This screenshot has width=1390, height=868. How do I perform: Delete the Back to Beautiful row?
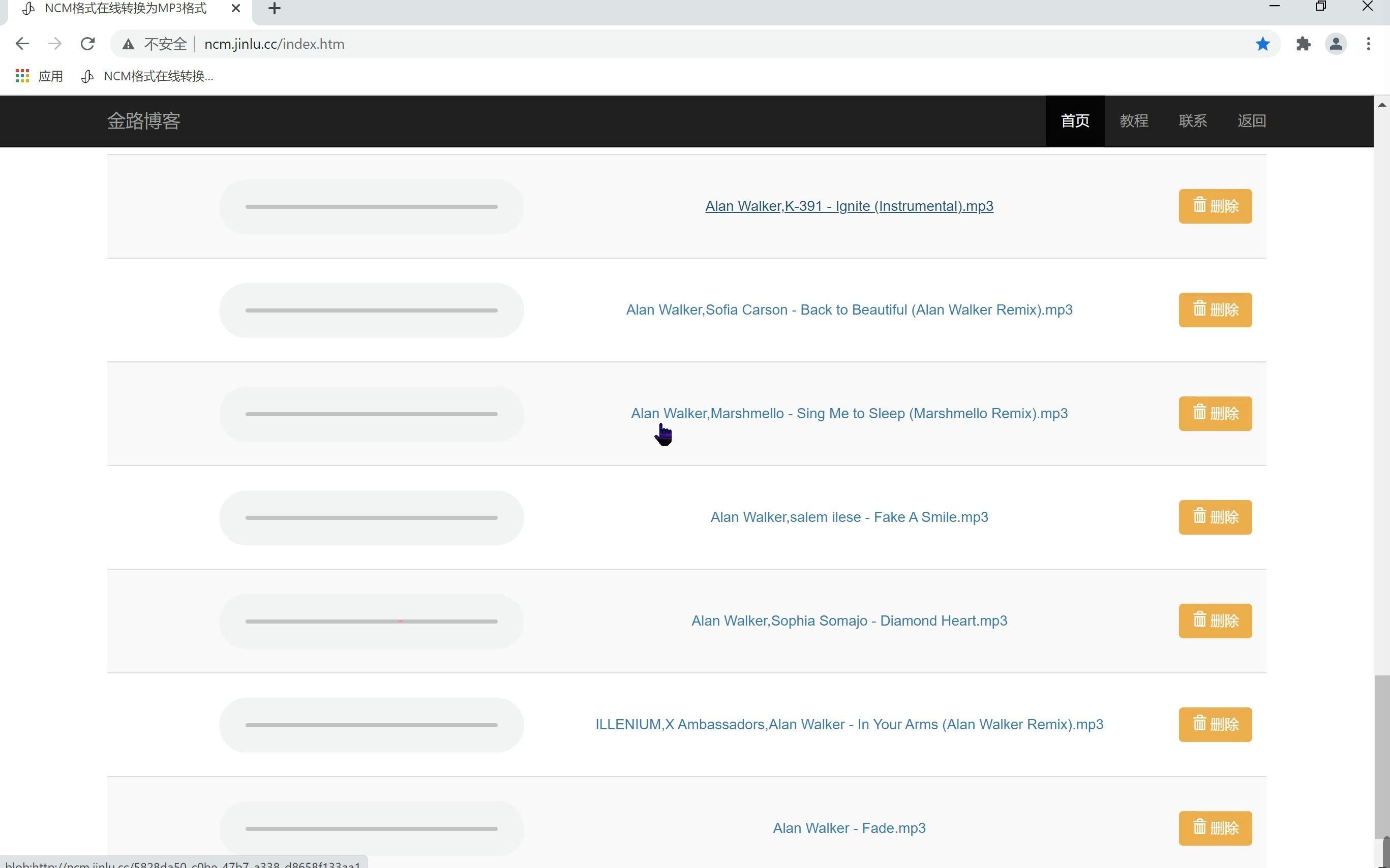(x=1216, y=310)
